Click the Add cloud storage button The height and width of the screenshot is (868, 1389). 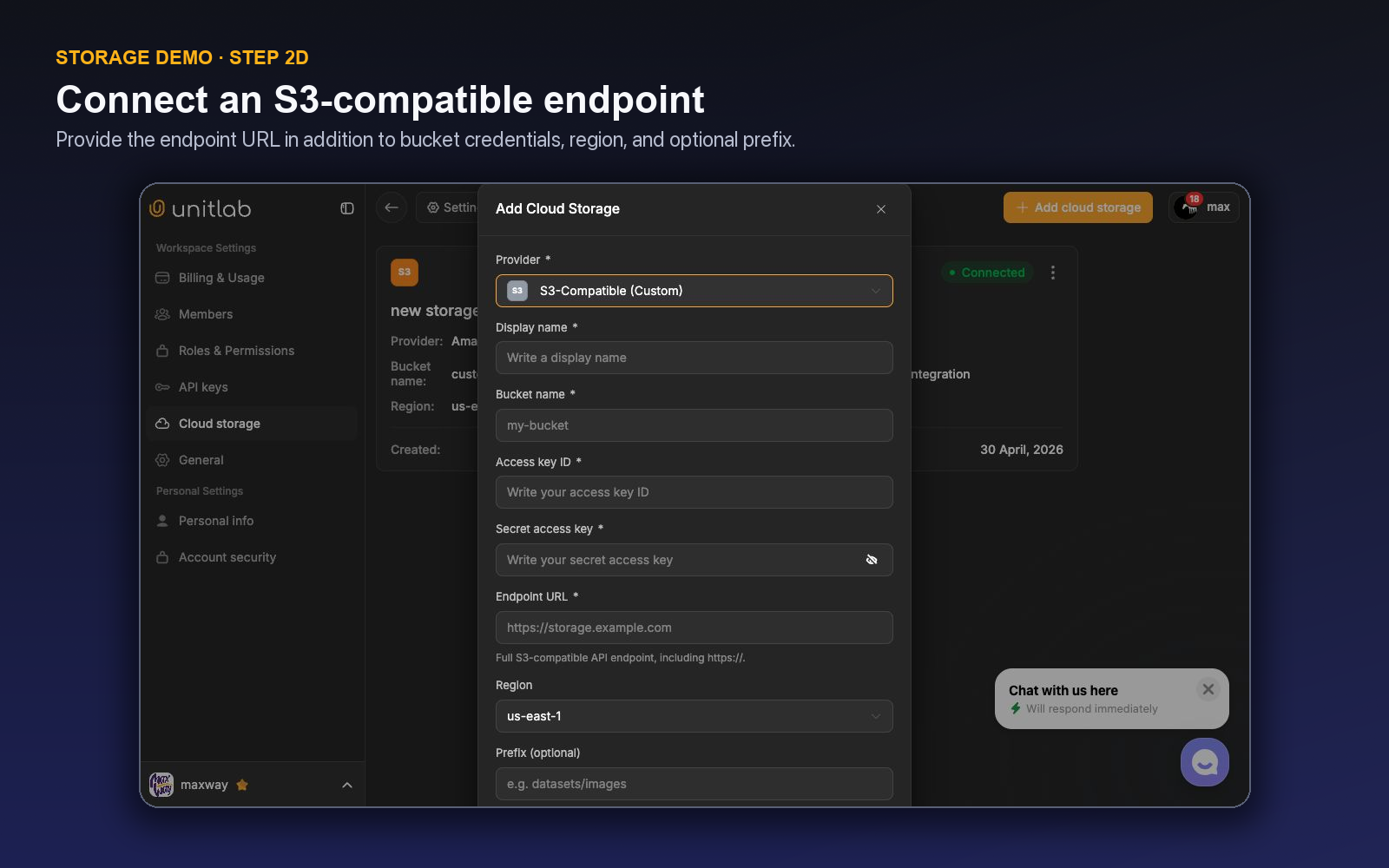tap(1078, 207)
